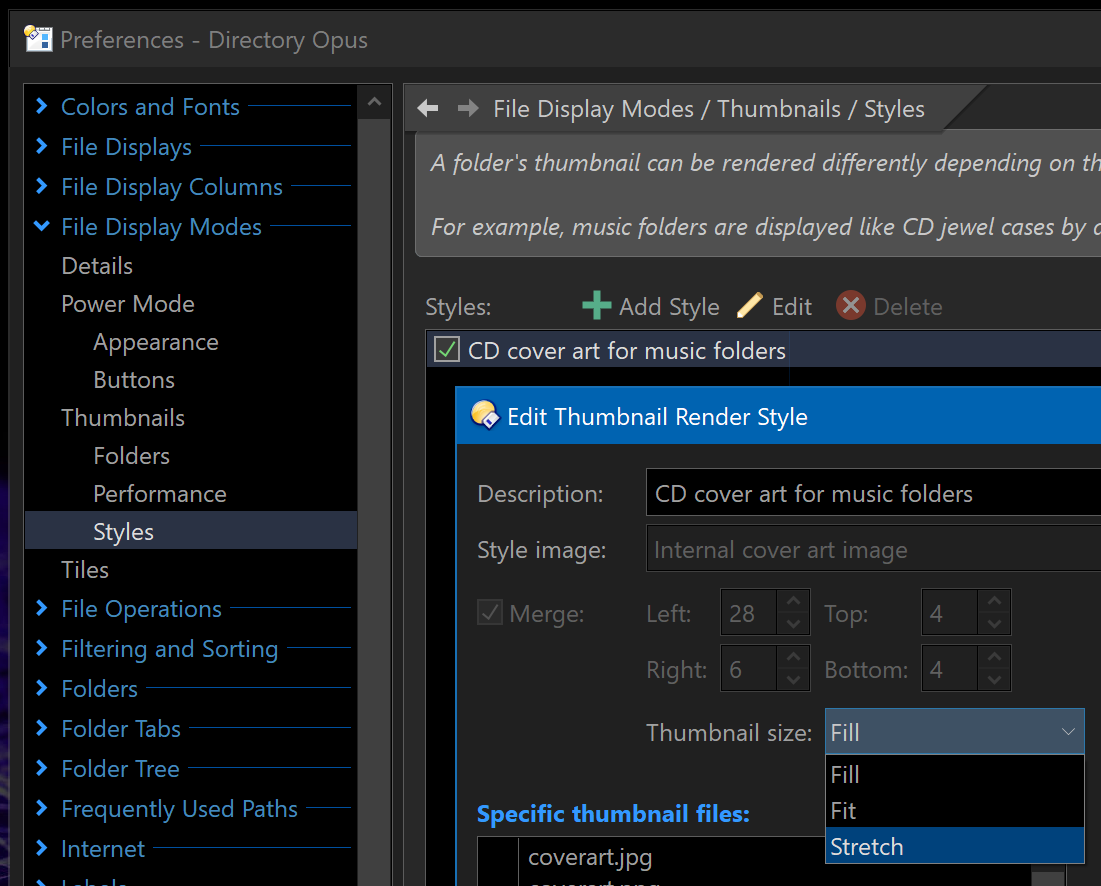The width and height of the screenshot is (1101, 886).
Task: Decrease the Right margin value
Action: pyautogui.click(x=793, y=680)
